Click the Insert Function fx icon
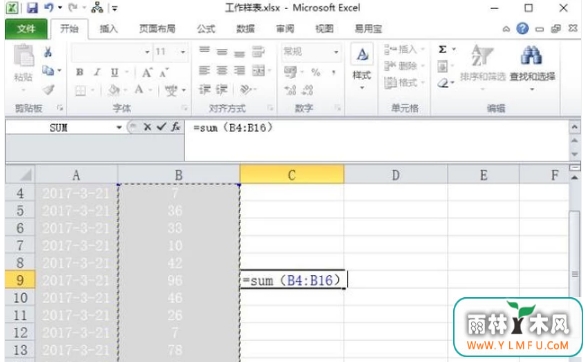This screenshot has width=588, height=362. pyautogui.click(x=176, y=127)
